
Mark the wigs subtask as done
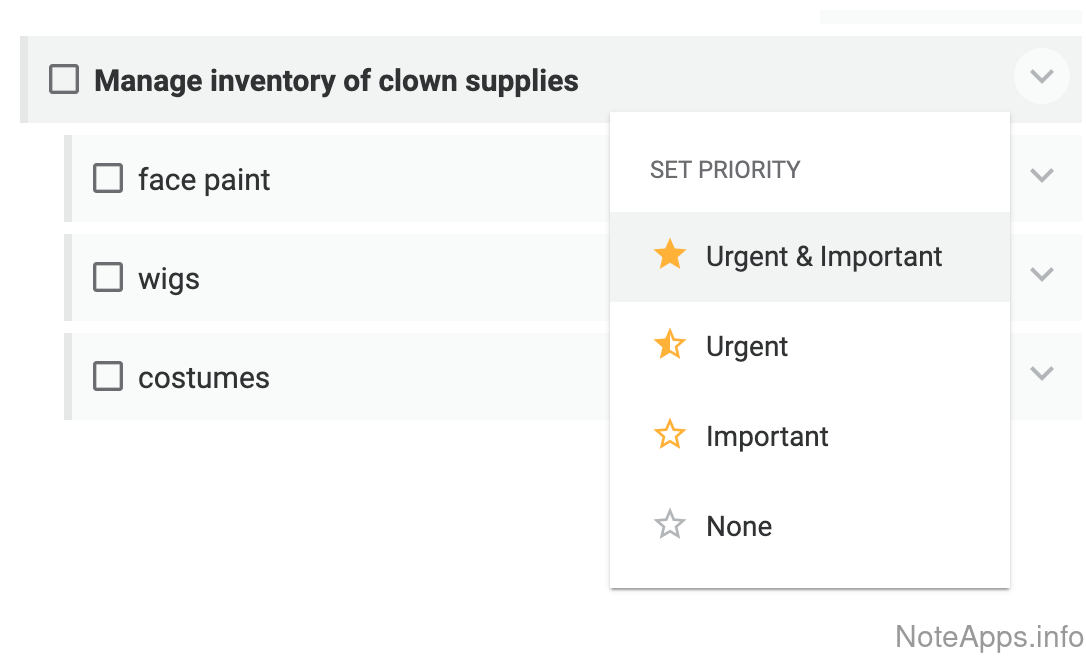click(108, 277)
